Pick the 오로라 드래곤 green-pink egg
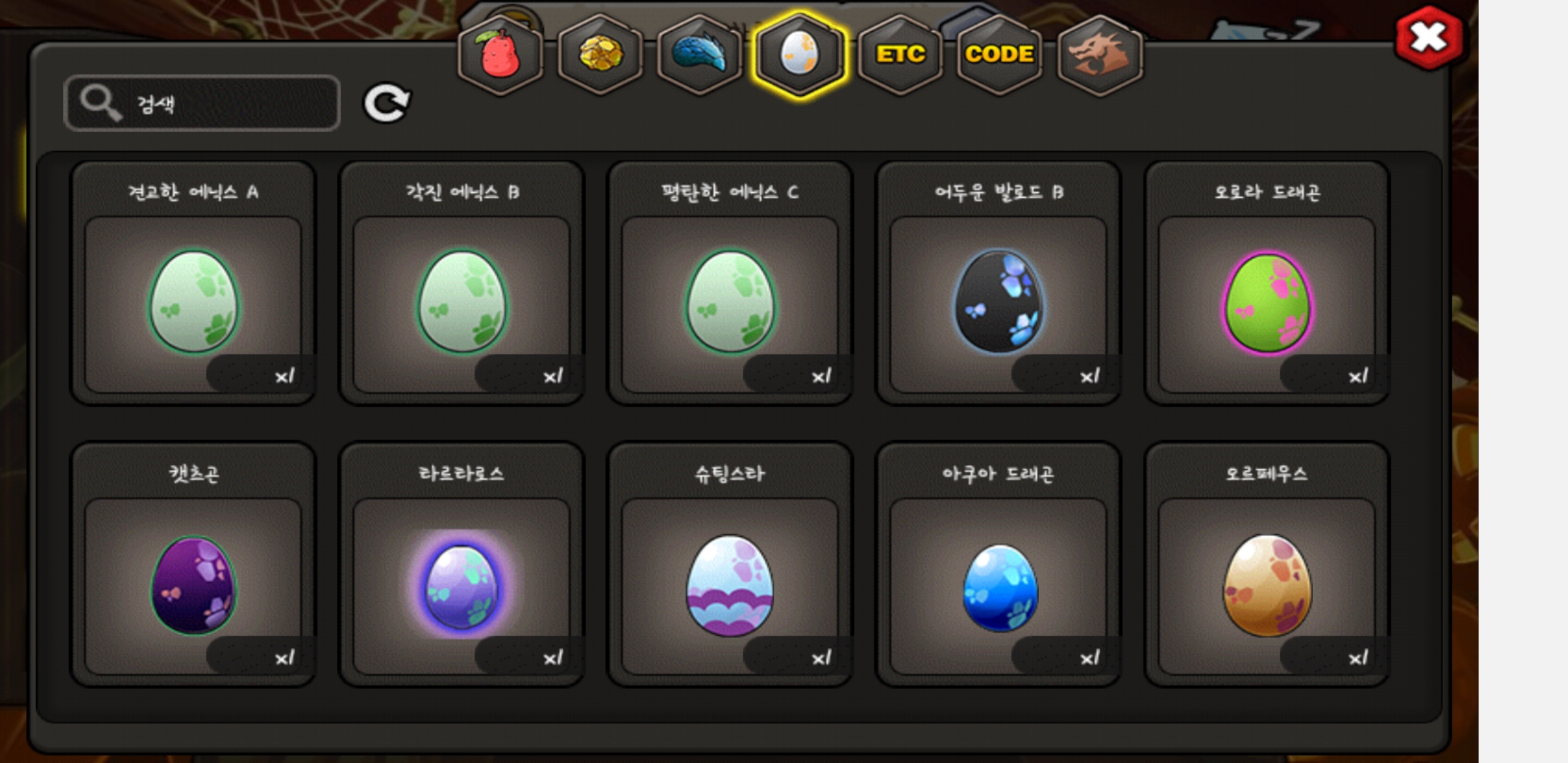1568x763 pixels. click(x=1266, y=283)
